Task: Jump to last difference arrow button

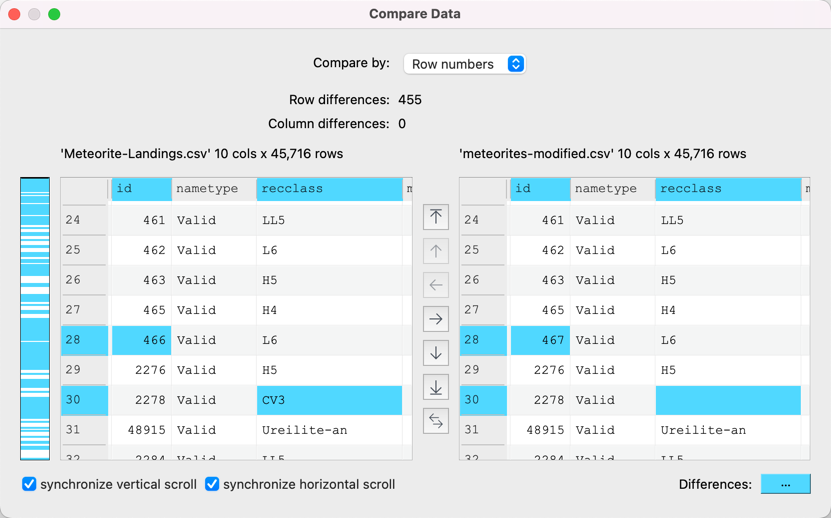Action: click(436, 387)
